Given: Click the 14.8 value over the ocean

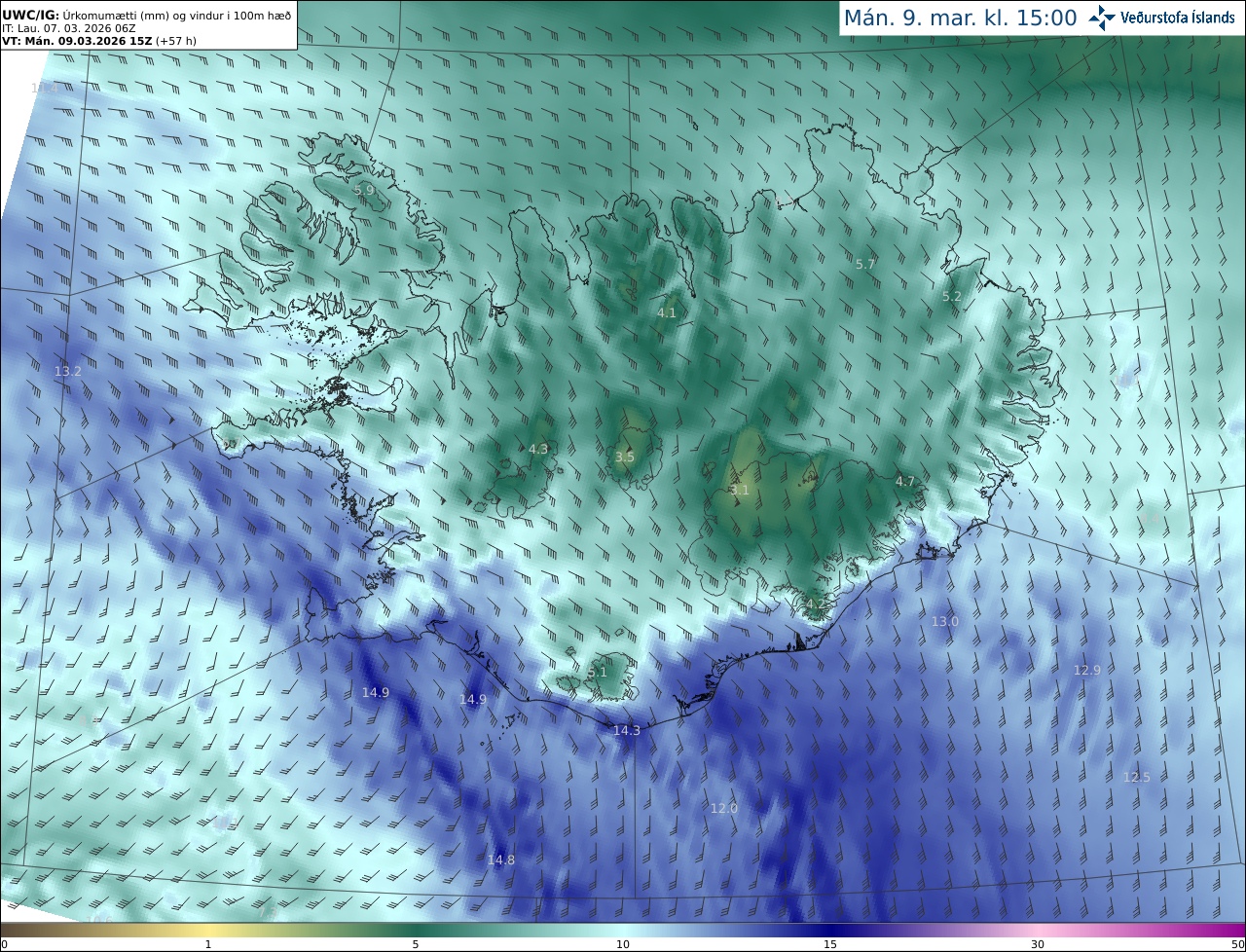Looking at the screenshot, I should (x=501, y=860).
